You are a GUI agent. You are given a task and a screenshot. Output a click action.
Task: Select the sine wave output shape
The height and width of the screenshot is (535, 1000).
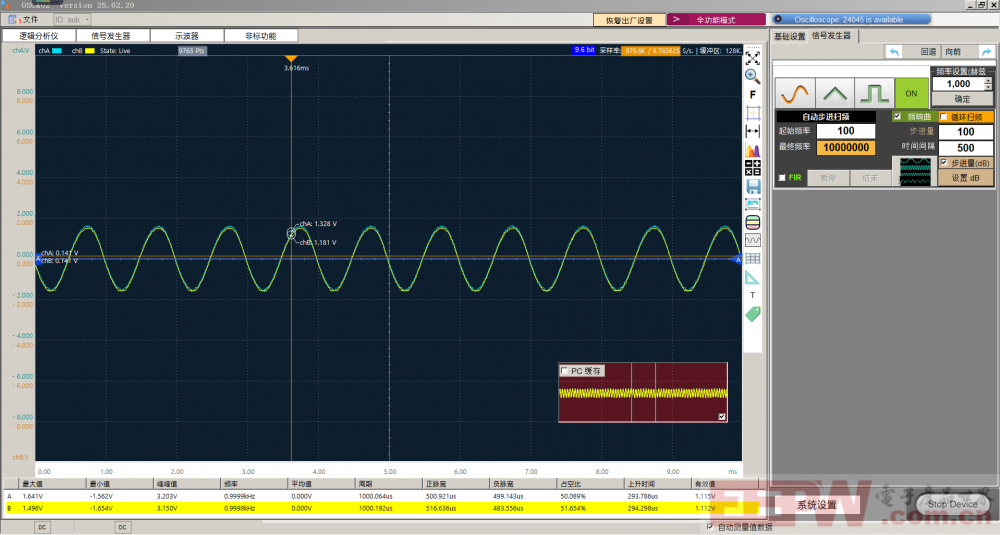(x=795, y=94)
